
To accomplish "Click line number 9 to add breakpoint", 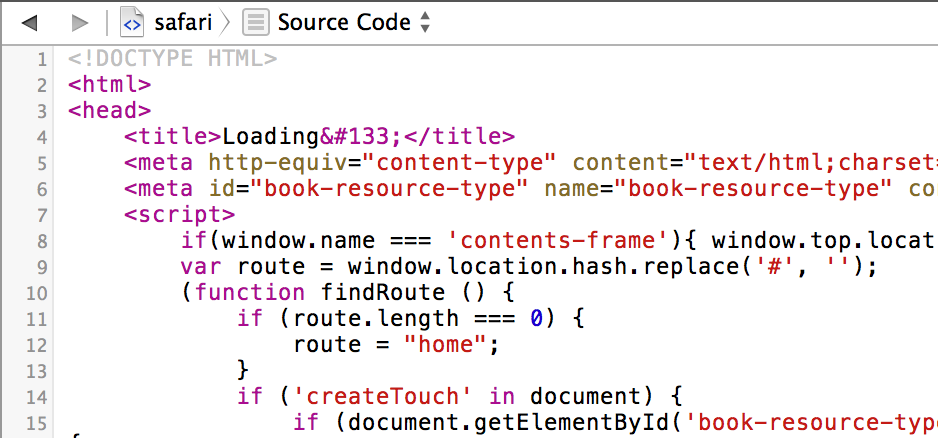I will 41,267.
